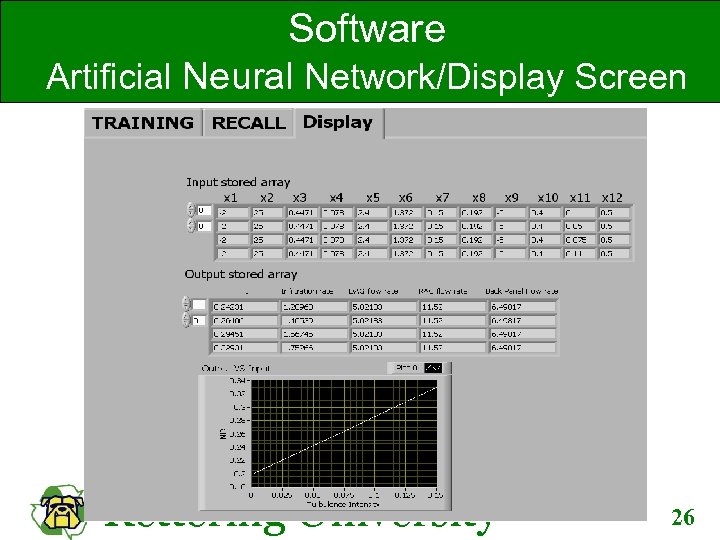
Task: Switch to the TRAINING tab
Action: [x=143, y=123]
